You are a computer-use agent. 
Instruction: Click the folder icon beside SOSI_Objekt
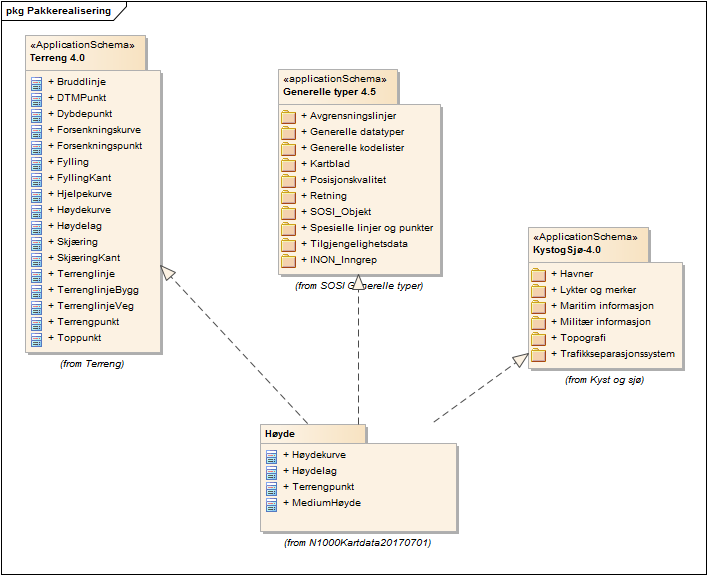tap(289, 212)
